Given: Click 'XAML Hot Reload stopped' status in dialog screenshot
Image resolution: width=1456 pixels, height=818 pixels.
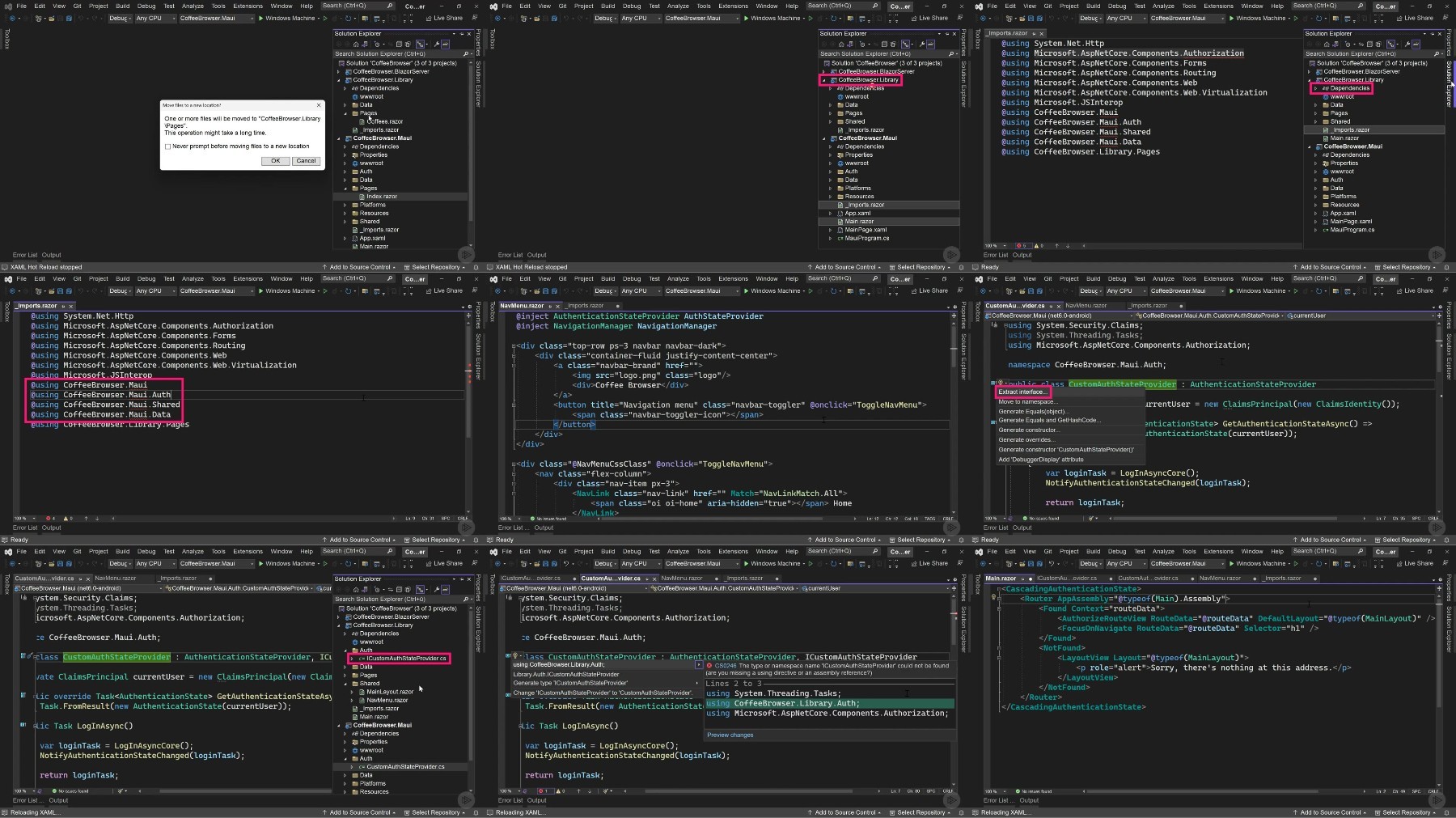Looking at the screenshot, I should point(46,267).
